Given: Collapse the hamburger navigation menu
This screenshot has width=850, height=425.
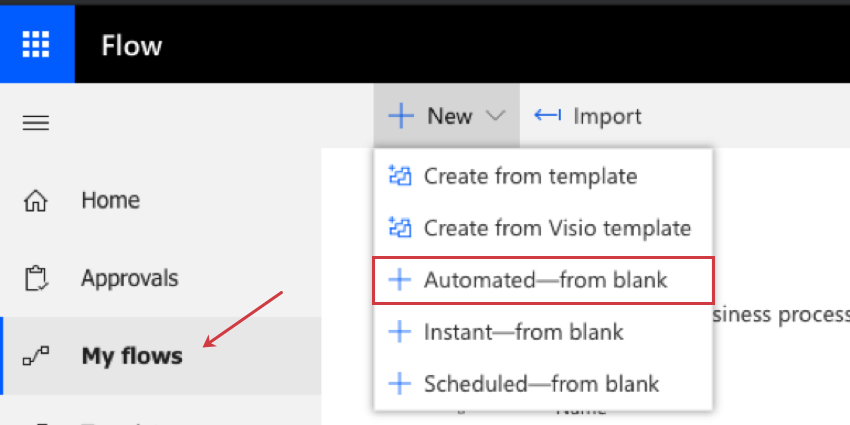Looking at the screenshot, I should 36,123.
